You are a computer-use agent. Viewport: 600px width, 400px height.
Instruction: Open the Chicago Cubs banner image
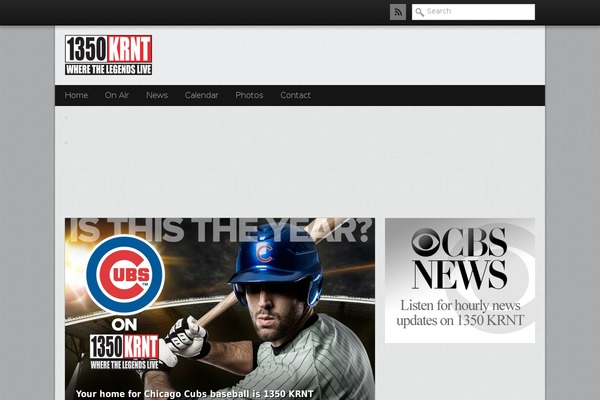220,309
